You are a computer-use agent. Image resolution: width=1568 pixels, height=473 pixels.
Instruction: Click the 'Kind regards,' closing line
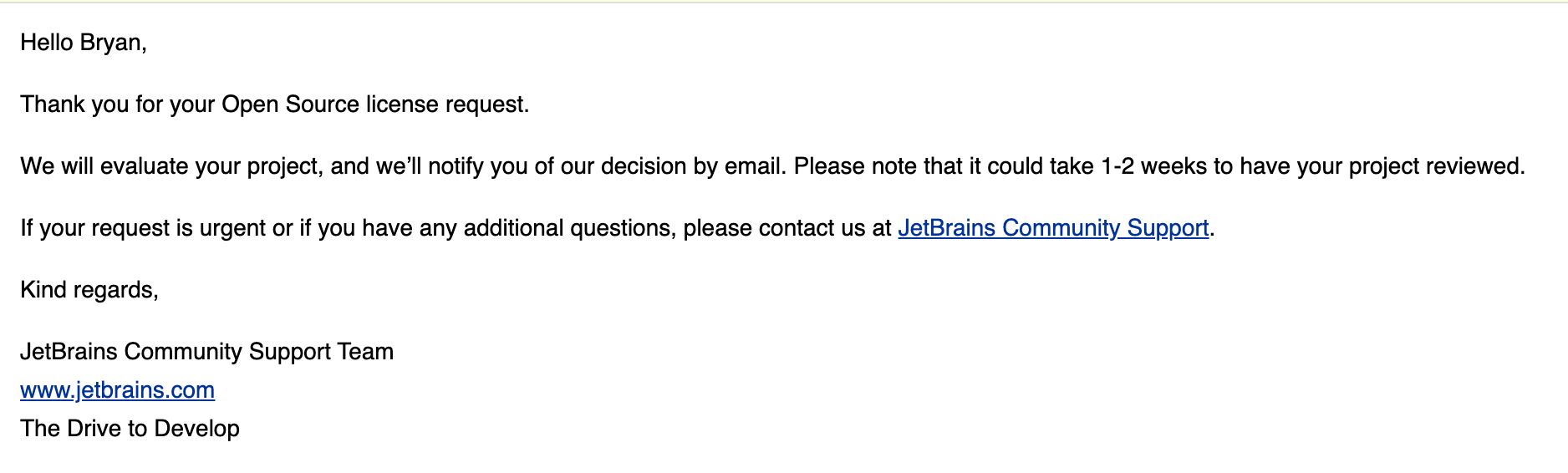tap(89, 289)
